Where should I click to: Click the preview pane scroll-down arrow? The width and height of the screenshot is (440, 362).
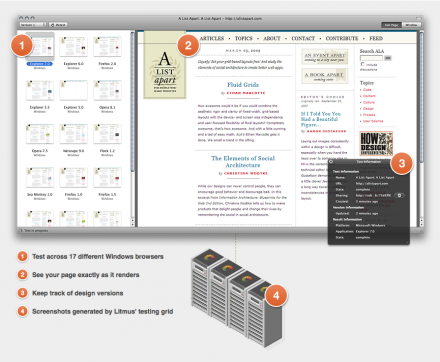421,224
